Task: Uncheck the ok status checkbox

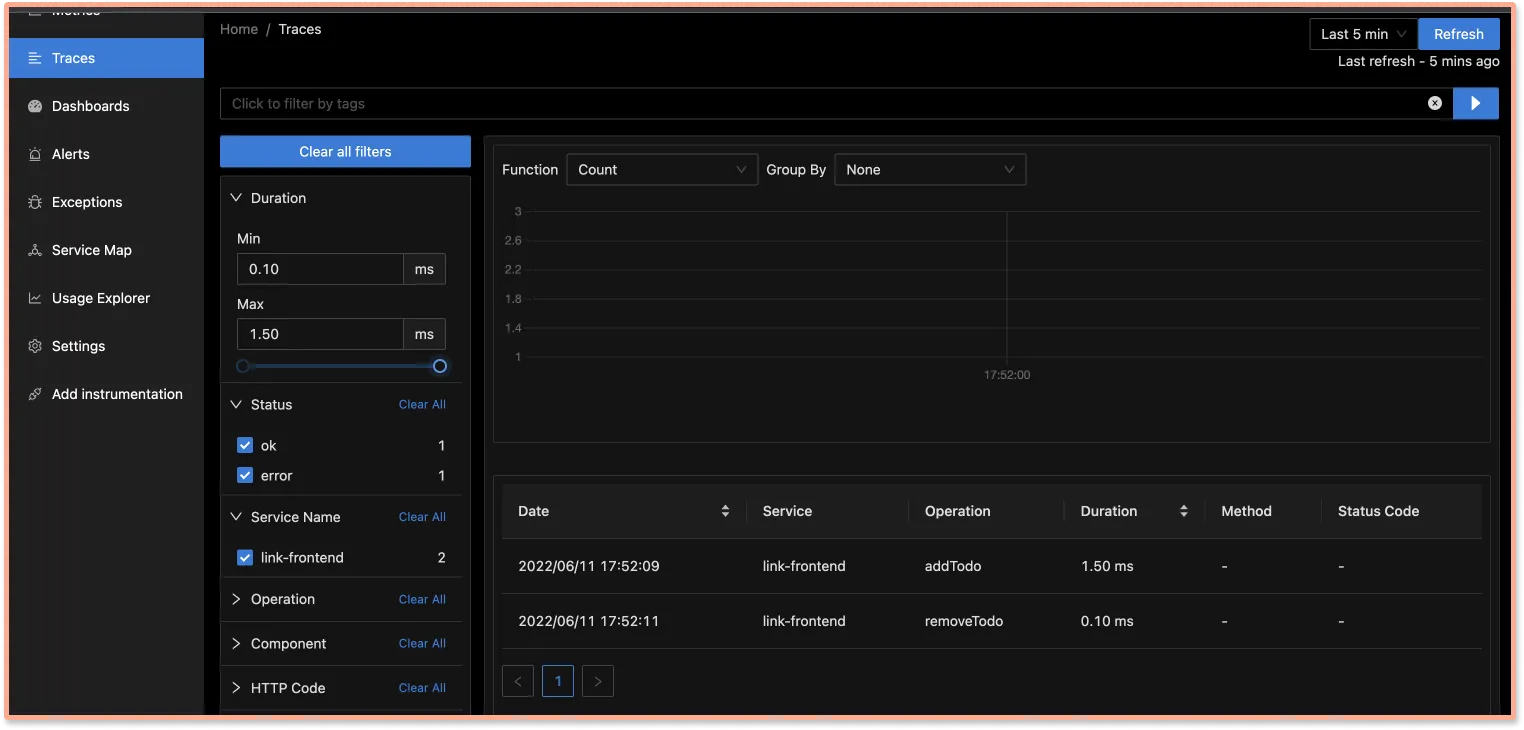Action: pos(245,445)
